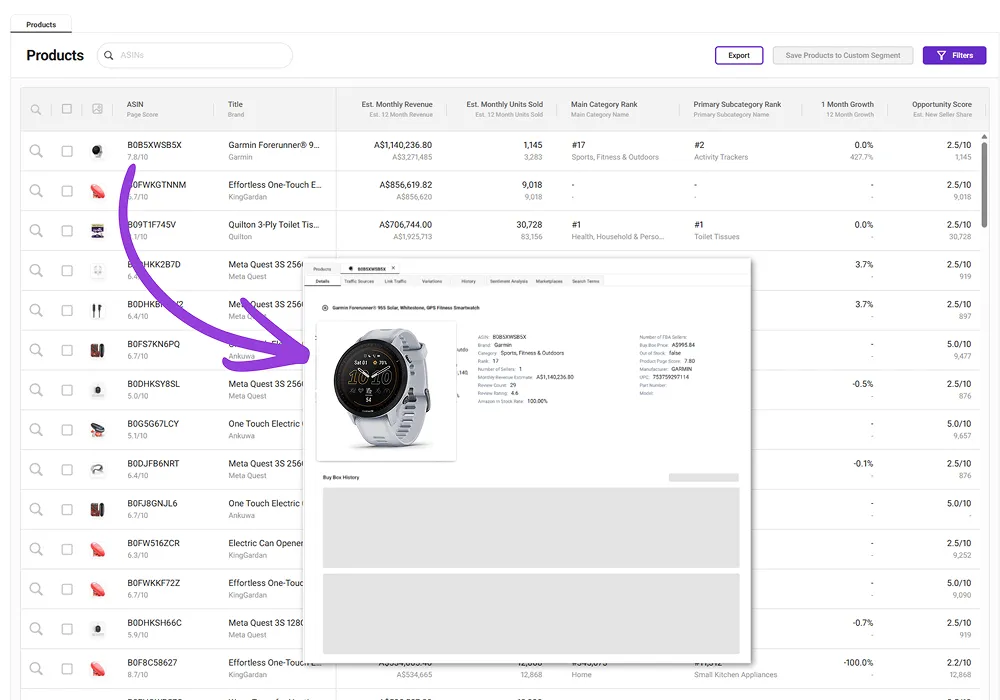Sort by Est. Monthly Revenue column header
Viewport: 1000px width, 700px height.
(397, 104)
